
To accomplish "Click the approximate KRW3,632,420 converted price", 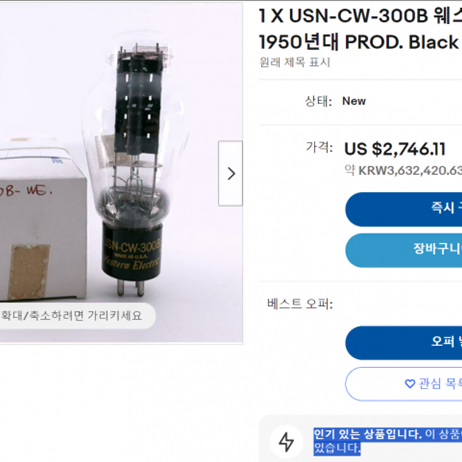I will click(403, 170).
